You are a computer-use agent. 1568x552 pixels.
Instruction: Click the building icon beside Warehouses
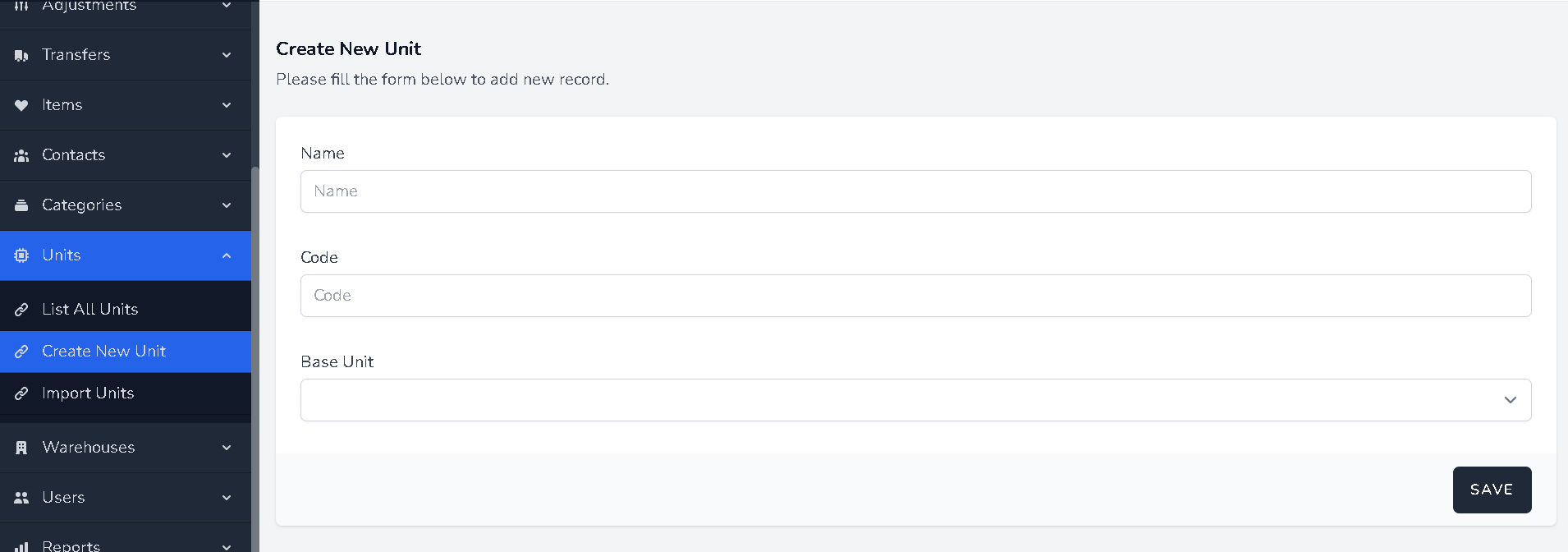(21, 448)
